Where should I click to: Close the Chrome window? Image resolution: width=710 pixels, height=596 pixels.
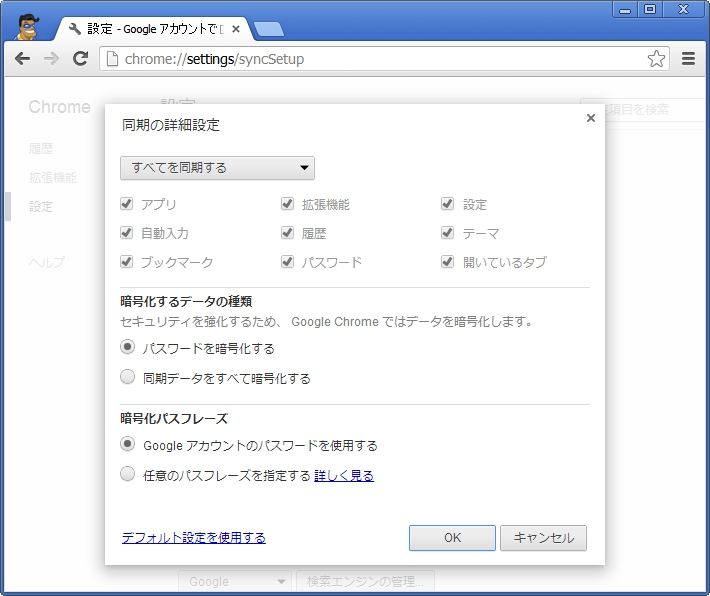click(x=683, y=10)
